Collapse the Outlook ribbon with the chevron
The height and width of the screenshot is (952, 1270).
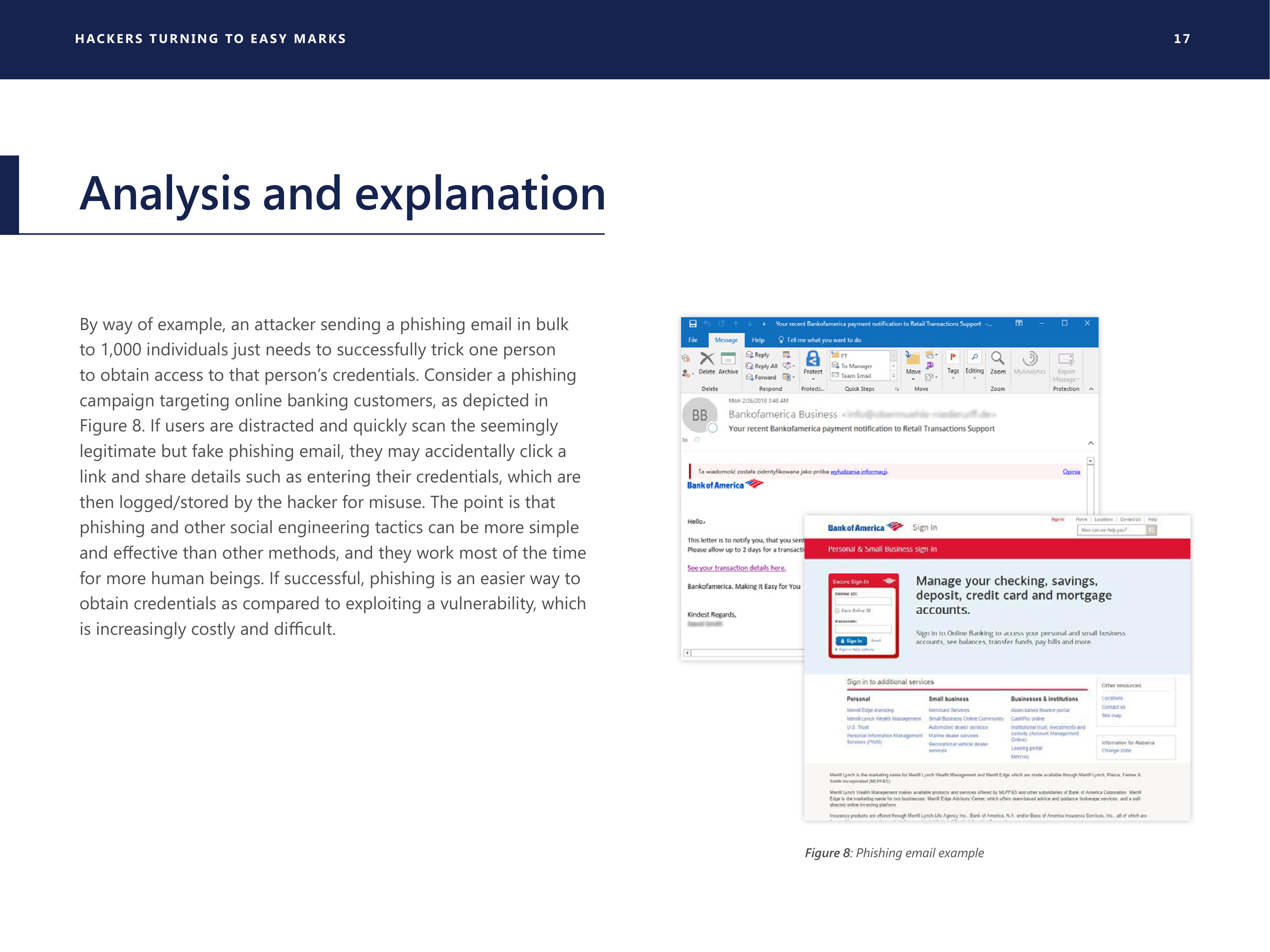[x=1091, y=389]
